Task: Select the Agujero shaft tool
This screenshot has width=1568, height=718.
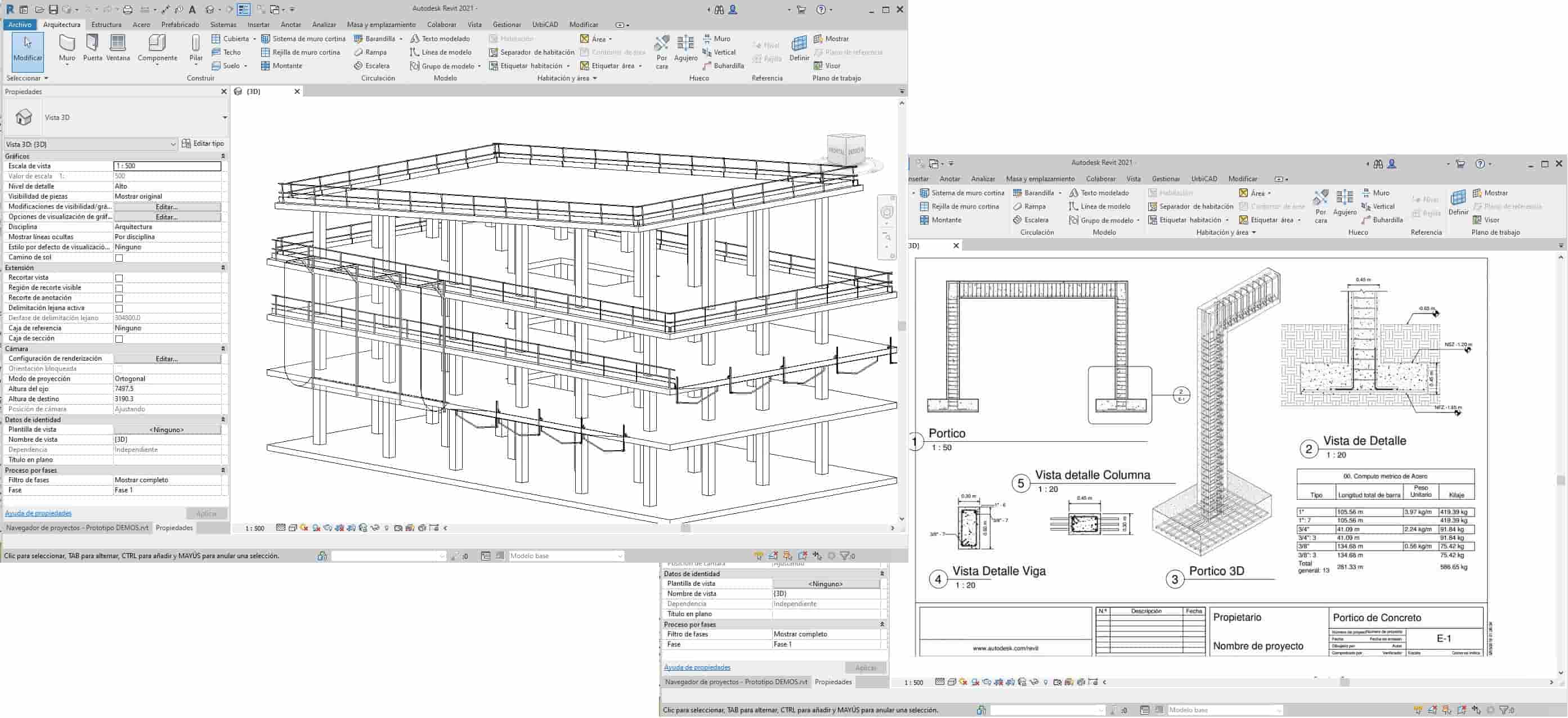Action: coord(686,50)
